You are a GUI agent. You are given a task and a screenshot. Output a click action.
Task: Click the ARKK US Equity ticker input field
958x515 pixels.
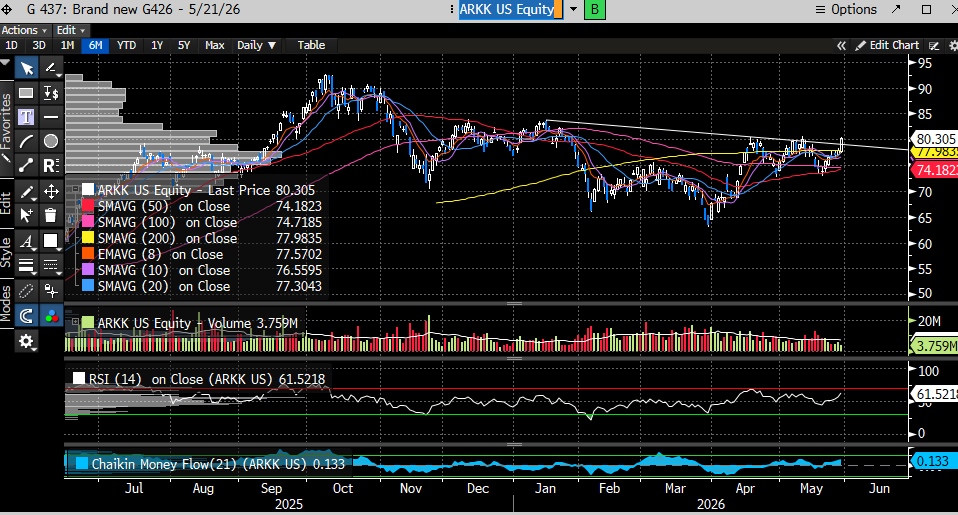coord(511,9)
